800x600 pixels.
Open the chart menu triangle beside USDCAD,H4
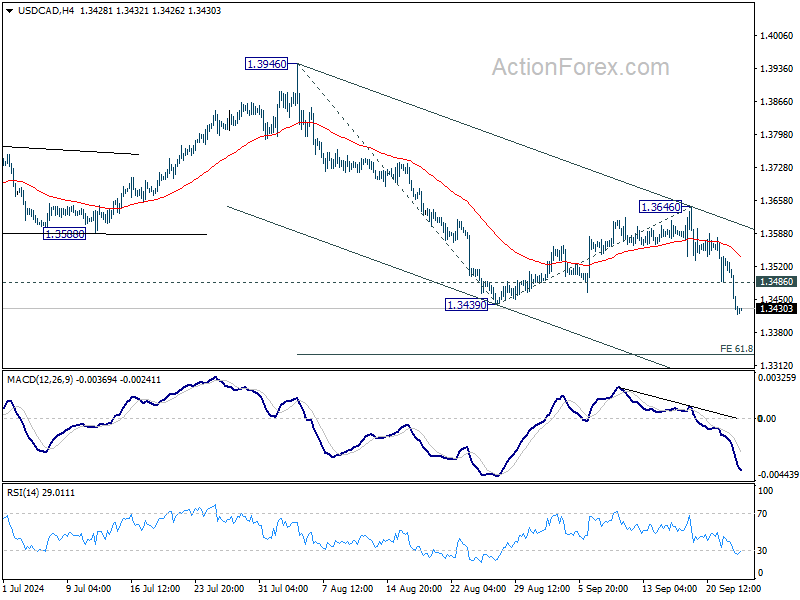pyautogui.click(x=10, y=11)
